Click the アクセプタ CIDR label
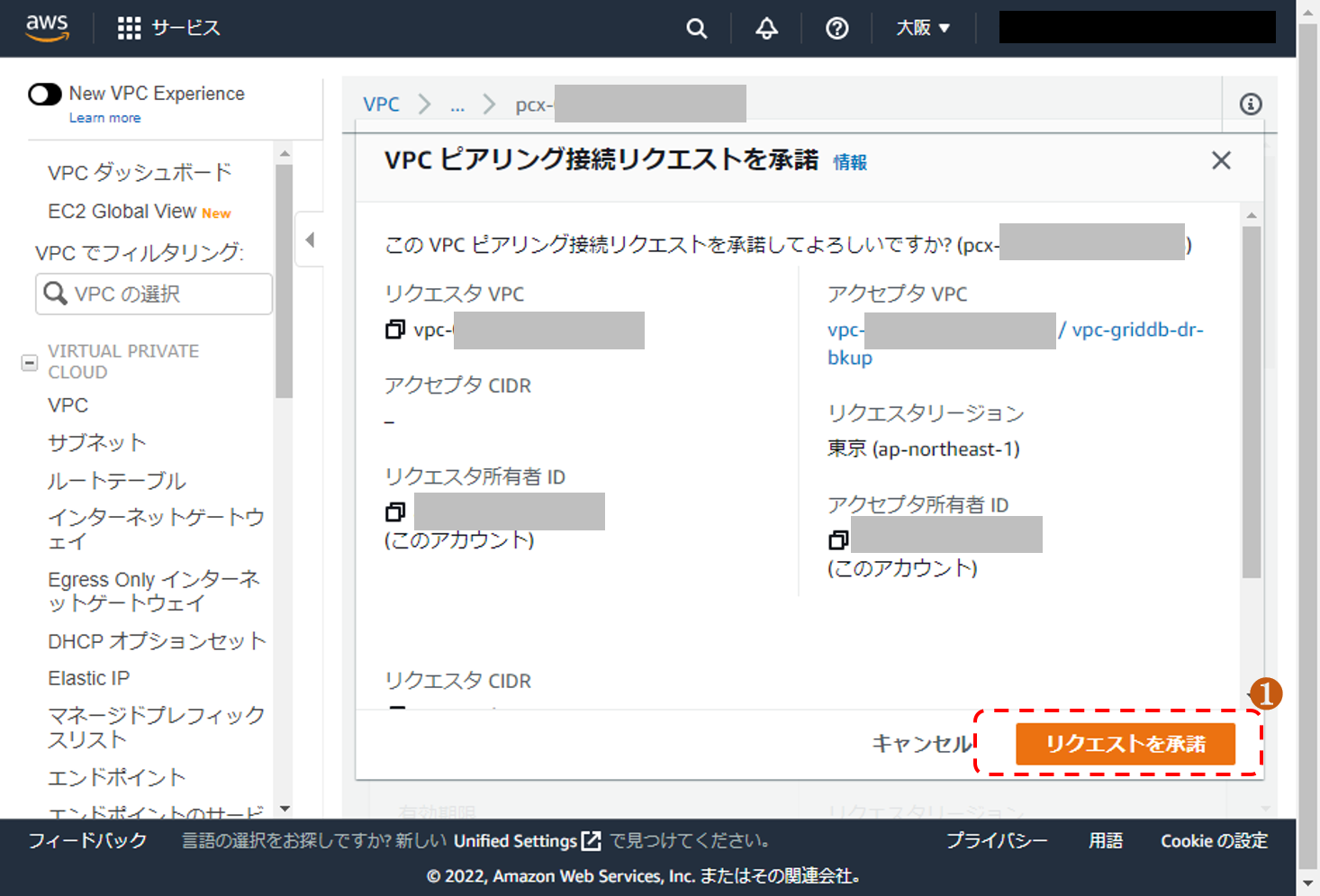The width and height of the screenshot is (1320, 896). pos(457,385)
